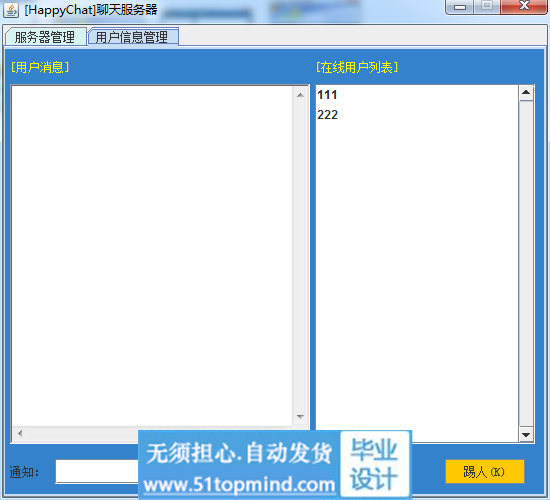The height and width of the screenshot is (500, 550).
Task: Click down arrow of user message scrollbar
Action: click(x=300, y=417)
